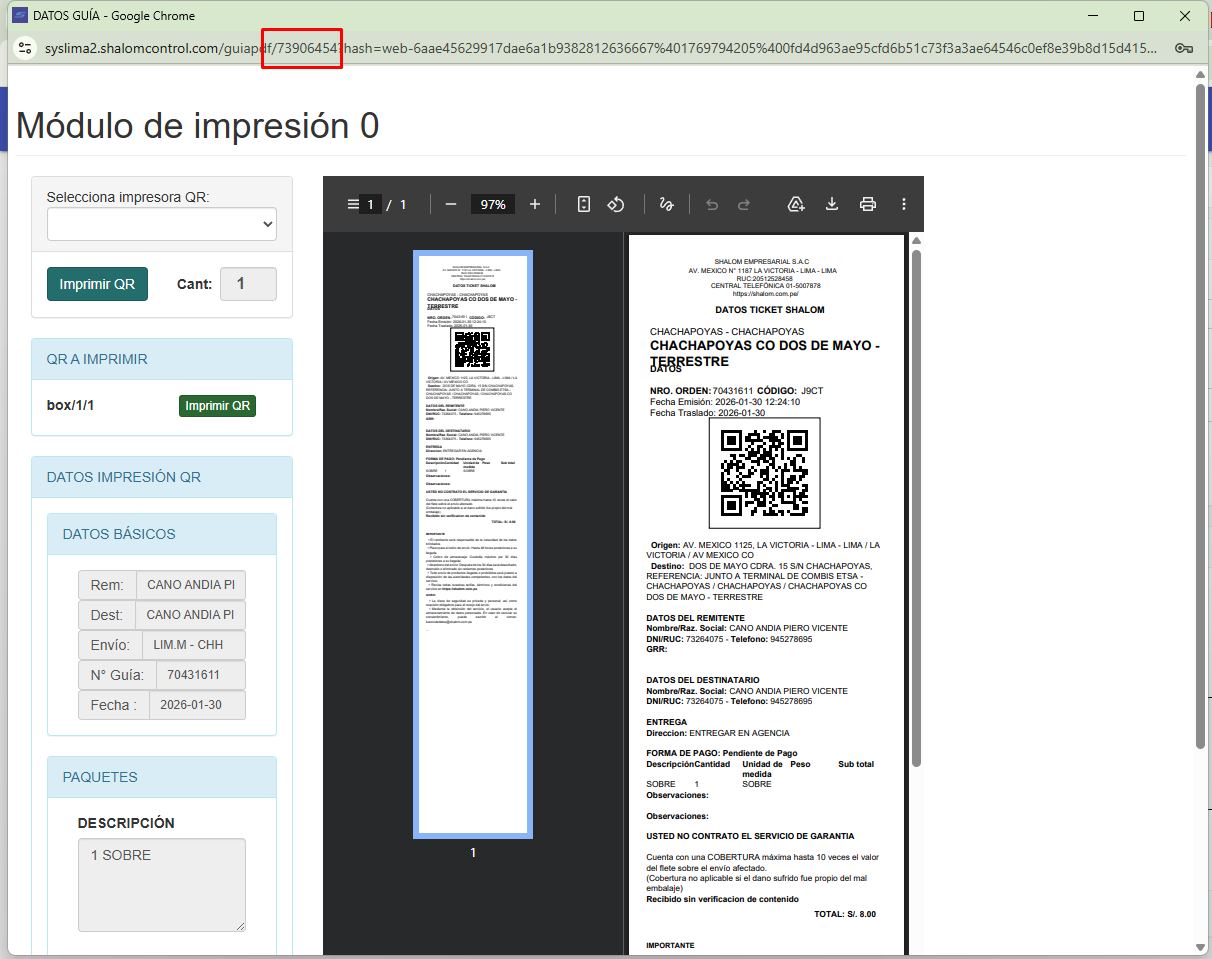Select the draw annotation tool

[666, 204]
